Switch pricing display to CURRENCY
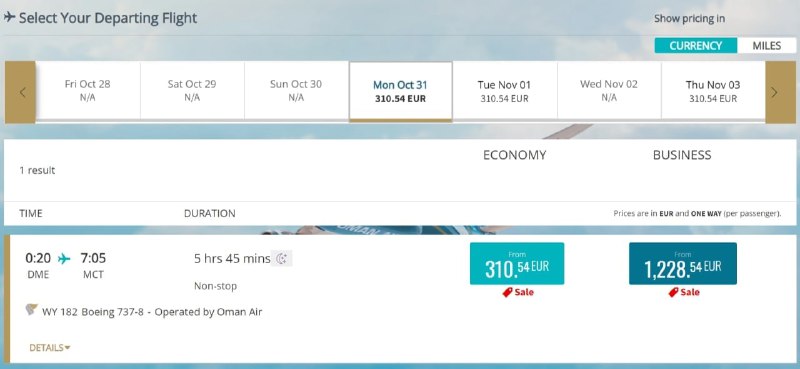 pos(696,45)
